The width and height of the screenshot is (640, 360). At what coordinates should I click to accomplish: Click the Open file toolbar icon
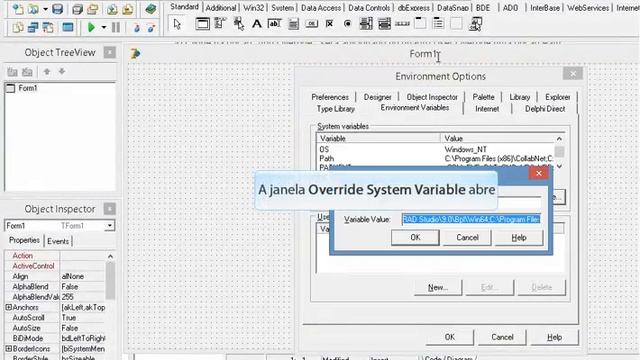32,9
